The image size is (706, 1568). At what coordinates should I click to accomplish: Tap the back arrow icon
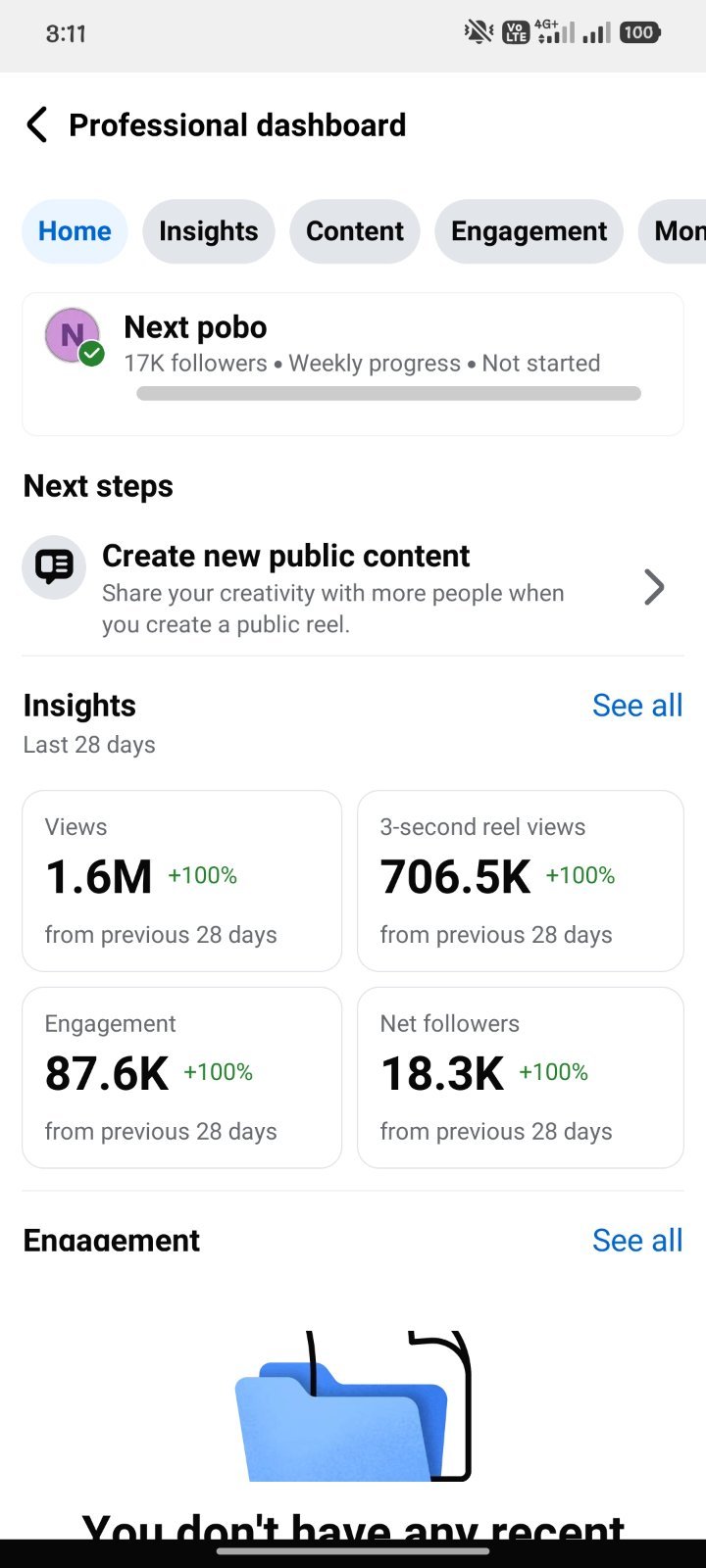[x=36, y=125]
